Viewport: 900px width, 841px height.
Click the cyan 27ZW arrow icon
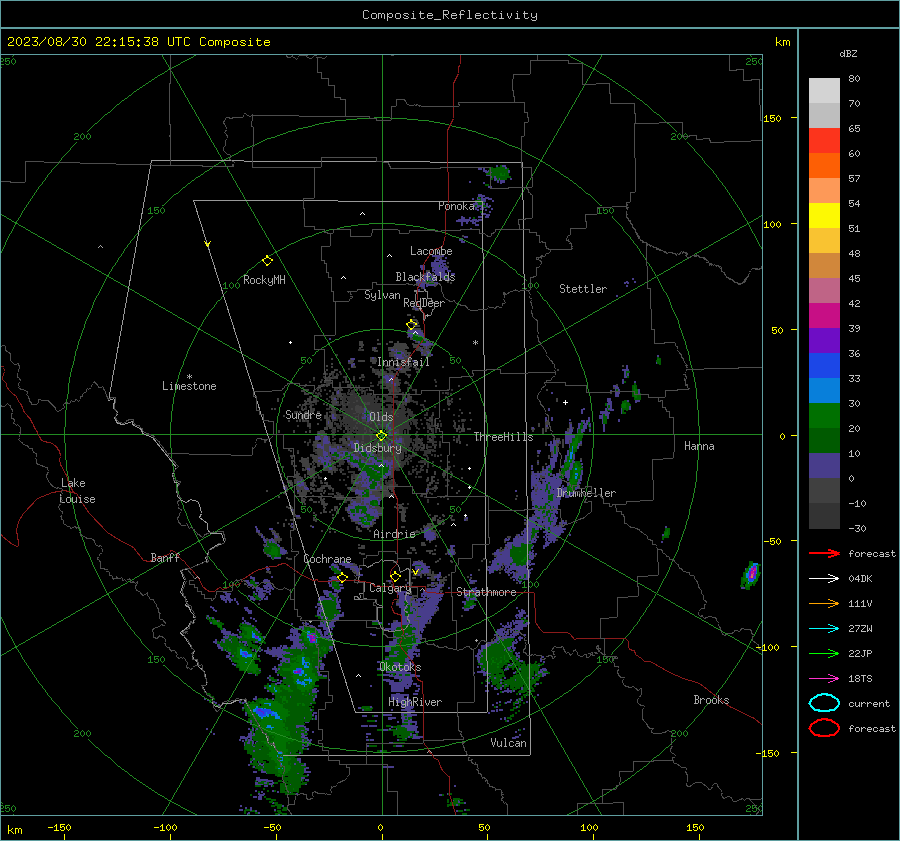point(824,629)
